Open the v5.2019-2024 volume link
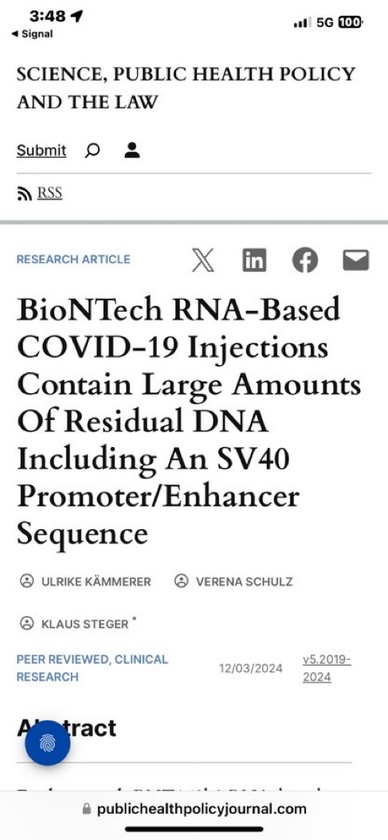 (x=327, y=669)
